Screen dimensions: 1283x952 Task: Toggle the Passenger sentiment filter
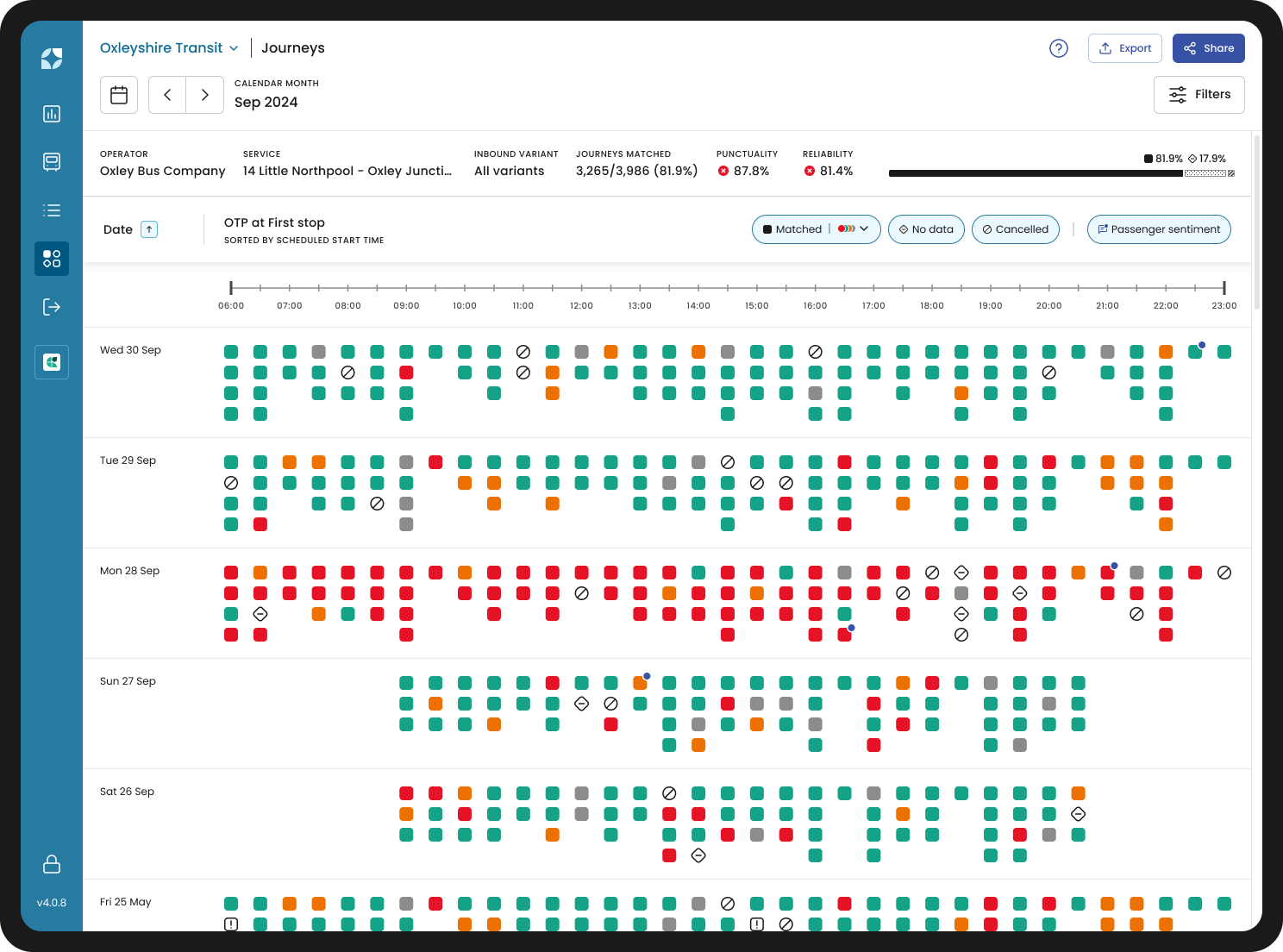[x=1159, y=229]
